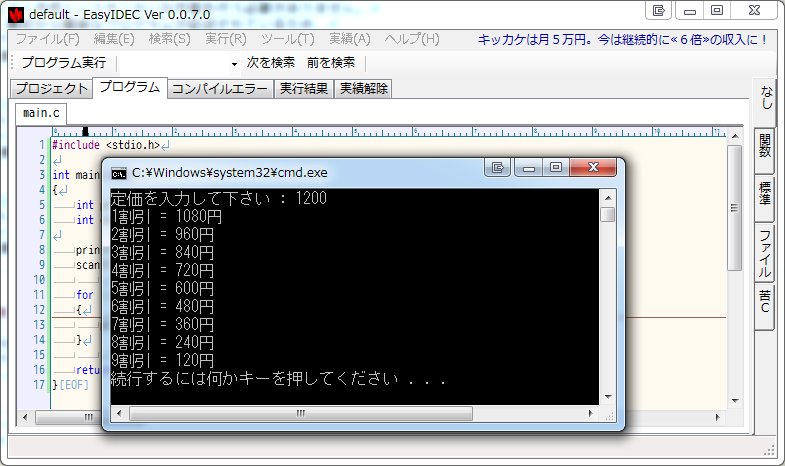This screenshot has width=785, height=466.
Task: Minimize the EasyIDEC window
Action: (x=689, y=10)
